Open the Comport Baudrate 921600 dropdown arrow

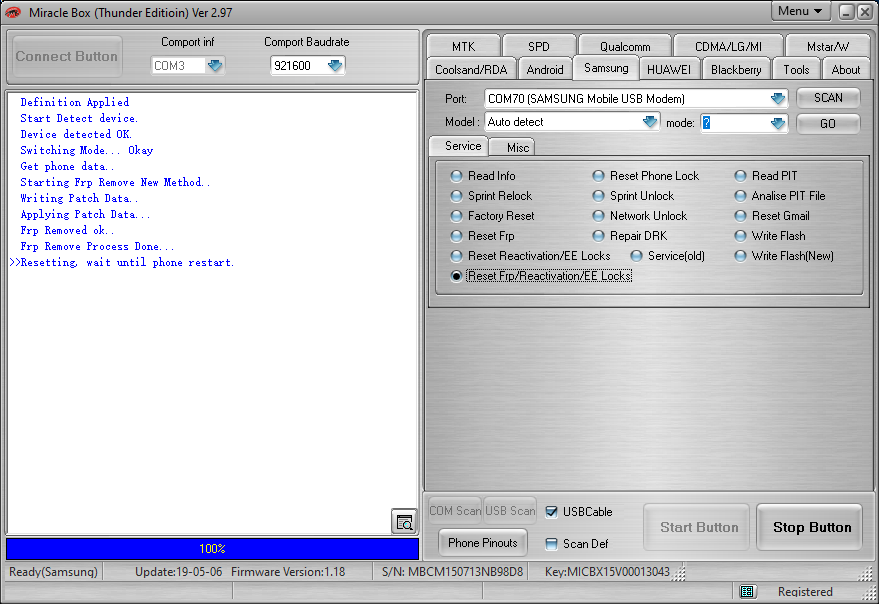[335, 66]
